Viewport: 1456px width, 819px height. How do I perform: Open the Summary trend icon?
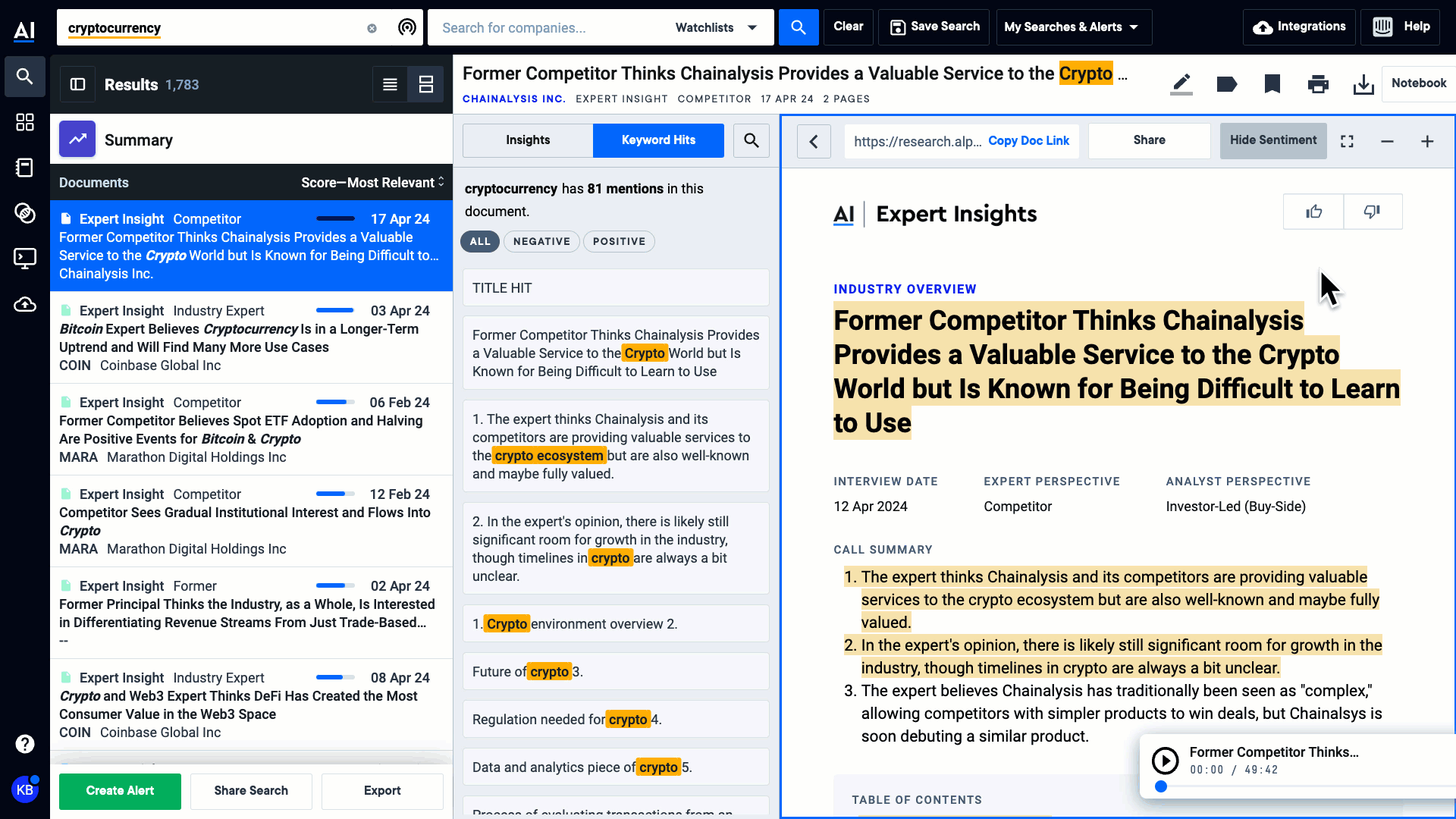(x=77, y=140)
